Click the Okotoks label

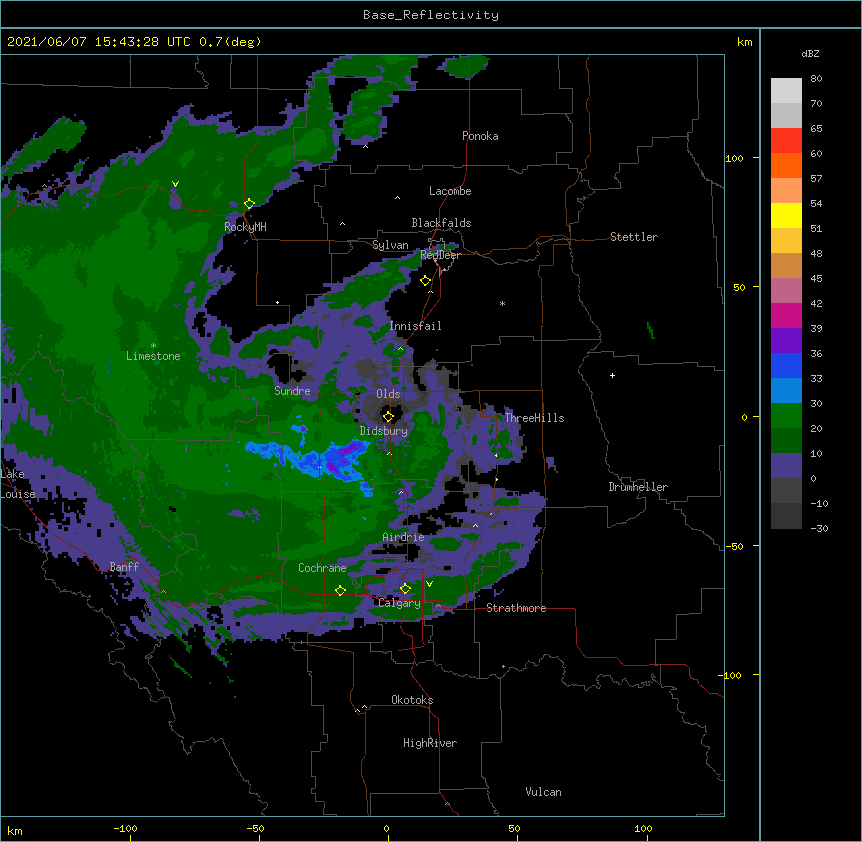pos(412,701)
